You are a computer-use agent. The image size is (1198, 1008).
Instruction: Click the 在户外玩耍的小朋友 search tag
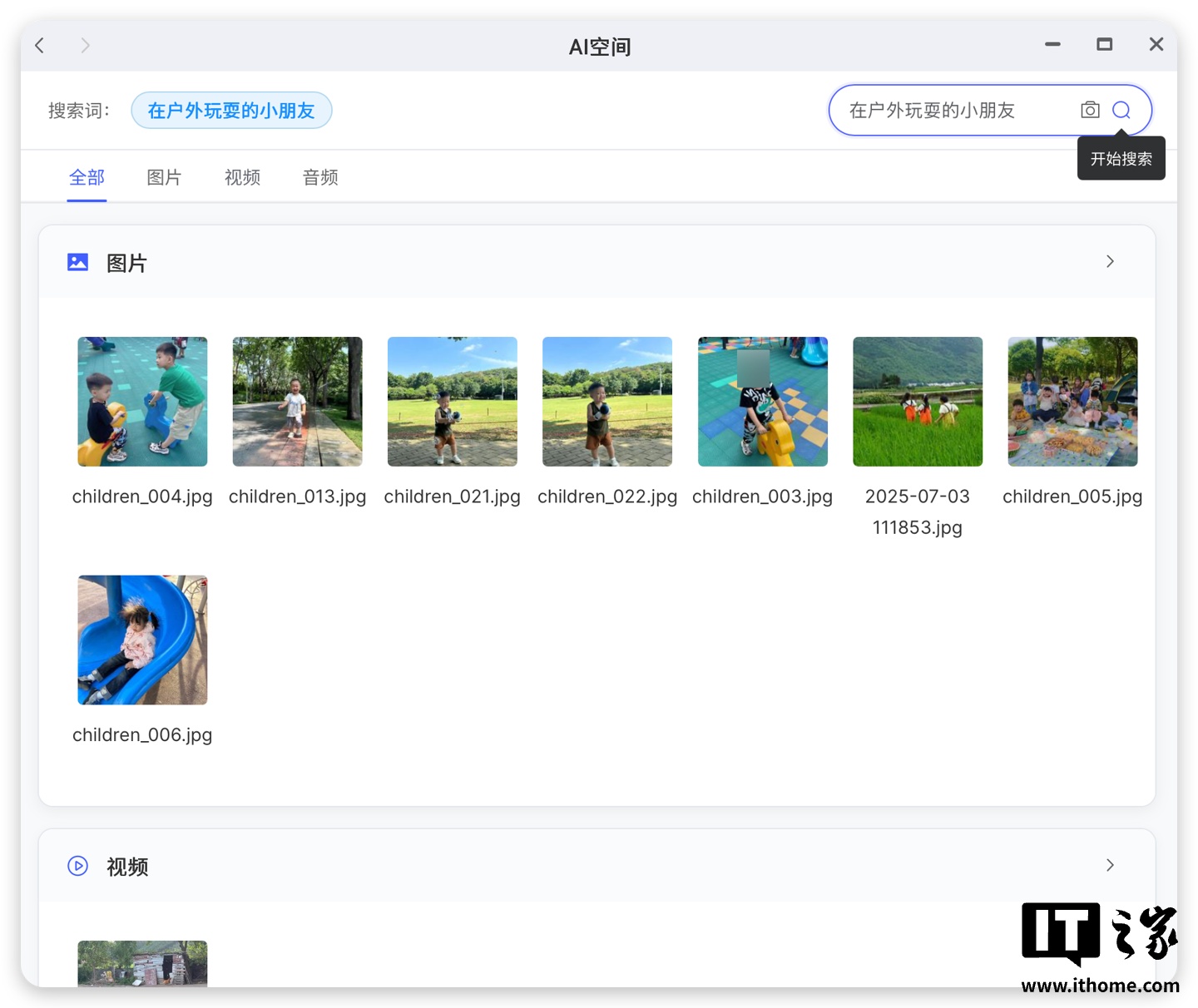(x=231, y=111)
